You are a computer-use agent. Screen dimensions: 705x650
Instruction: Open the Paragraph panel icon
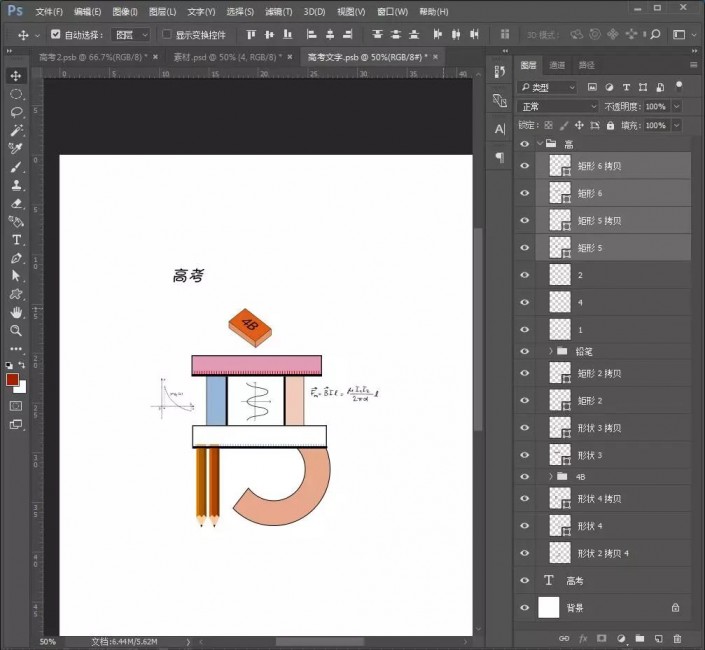click(x=500, y=158)
